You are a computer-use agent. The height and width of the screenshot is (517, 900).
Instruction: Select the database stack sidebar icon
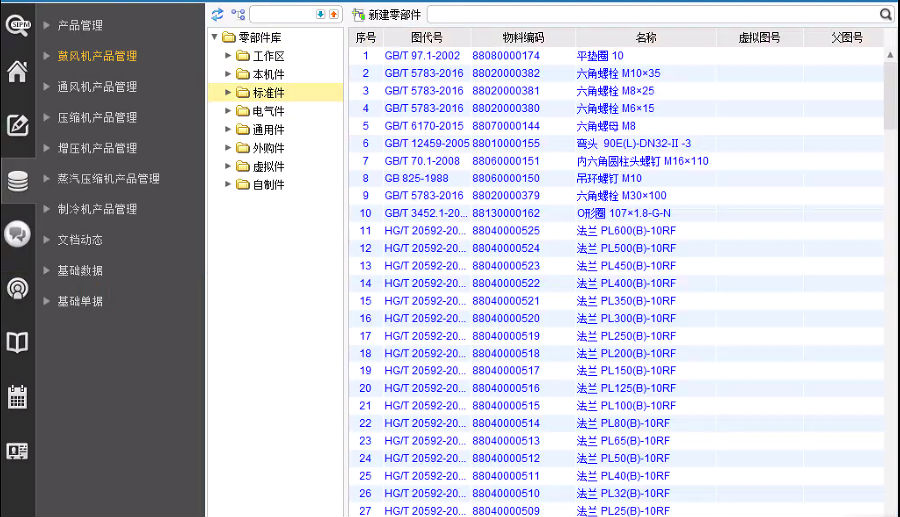pyautogui.click(x=17, y=181)
